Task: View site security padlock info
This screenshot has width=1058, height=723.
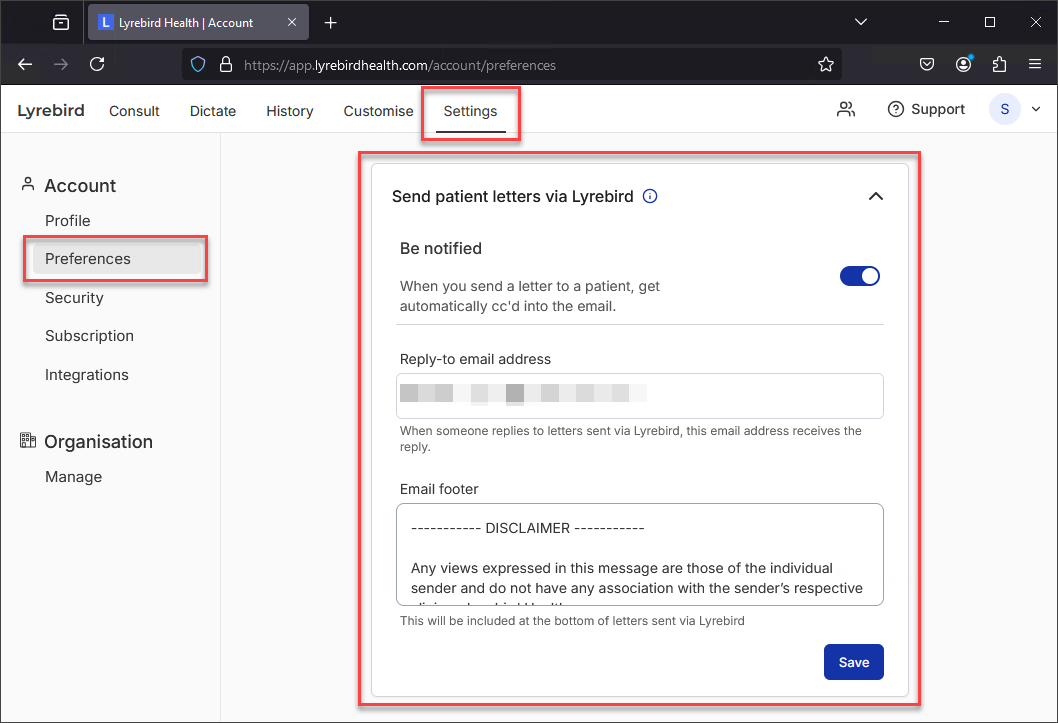Action: click(x=226, y=65)
